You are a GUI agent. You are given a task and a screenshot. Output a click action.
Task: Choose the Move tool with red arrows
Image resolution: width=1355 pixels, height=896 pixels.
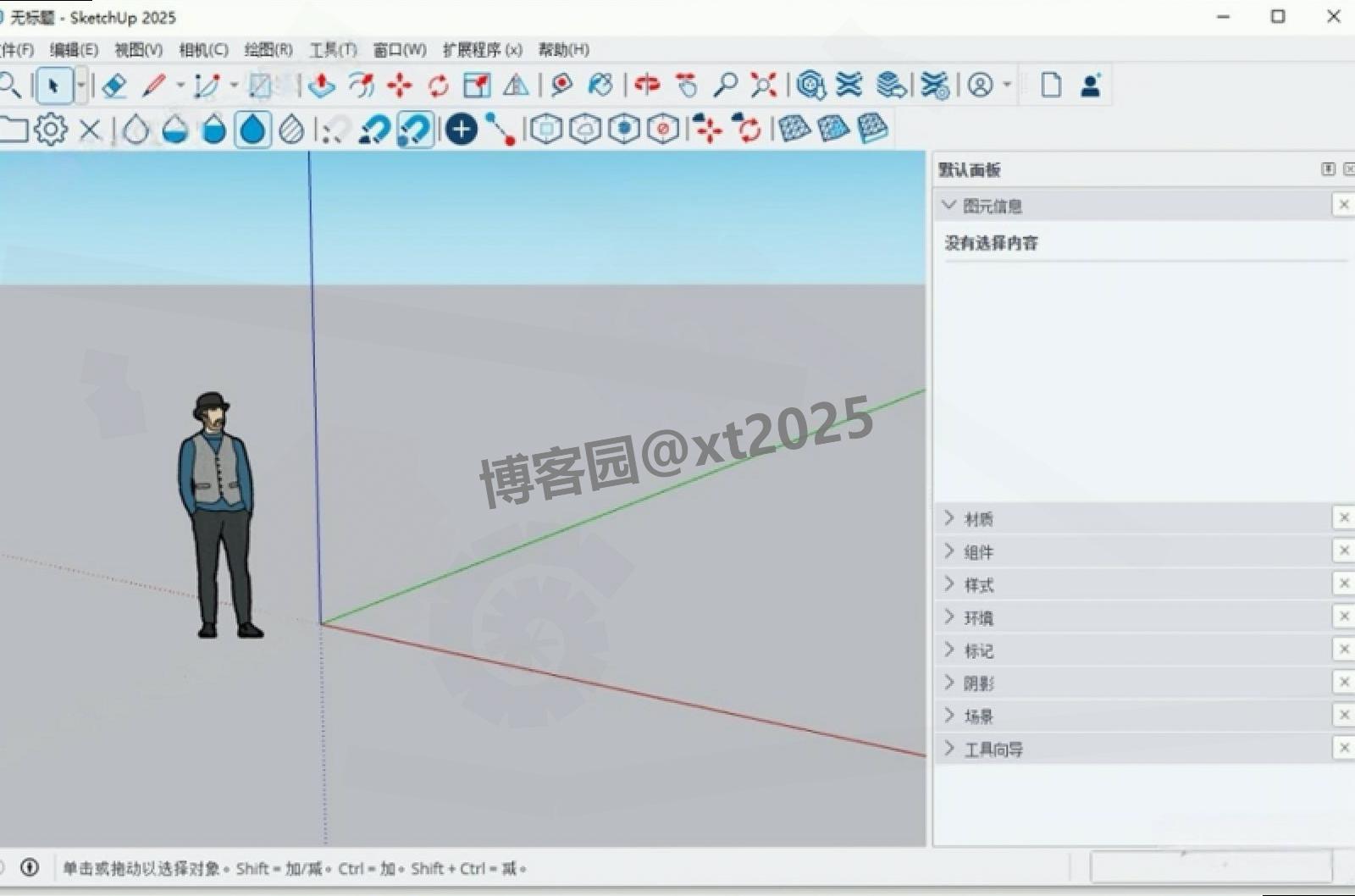399,85
